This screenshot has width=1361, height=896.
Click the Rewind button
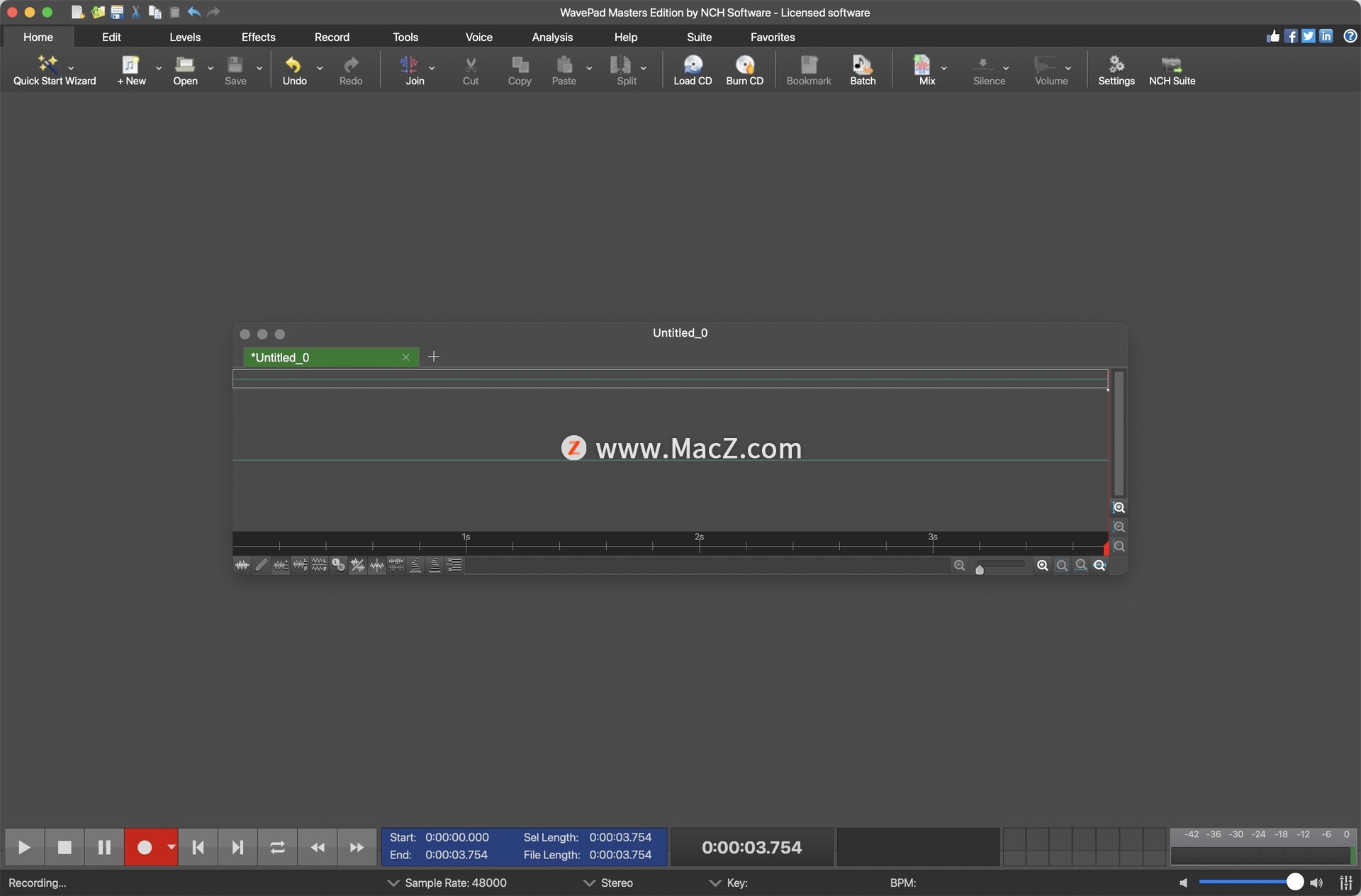(317, 847)
